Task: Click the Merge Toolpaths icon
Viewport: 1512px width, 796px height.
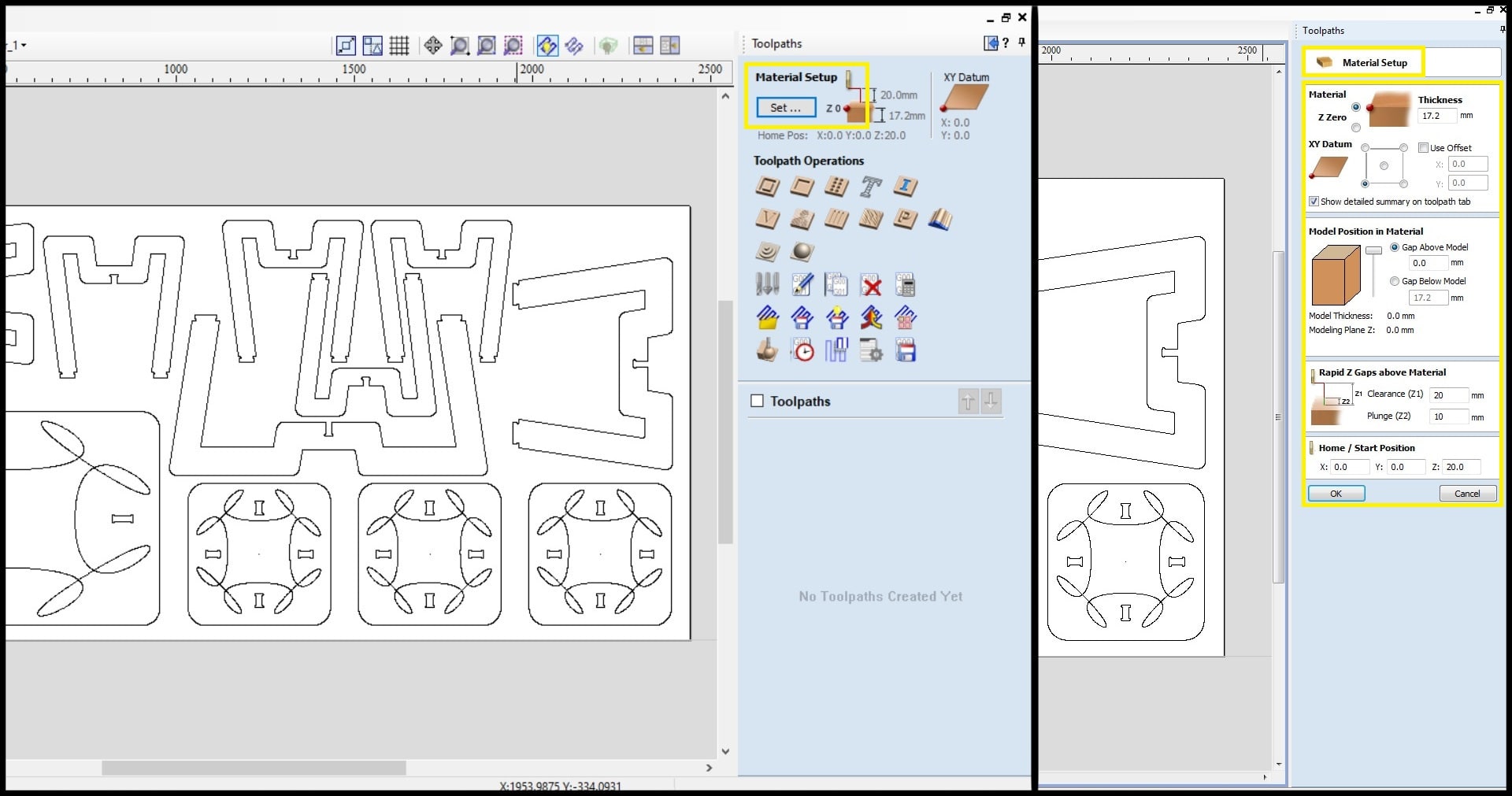Action: pos(871,317)
